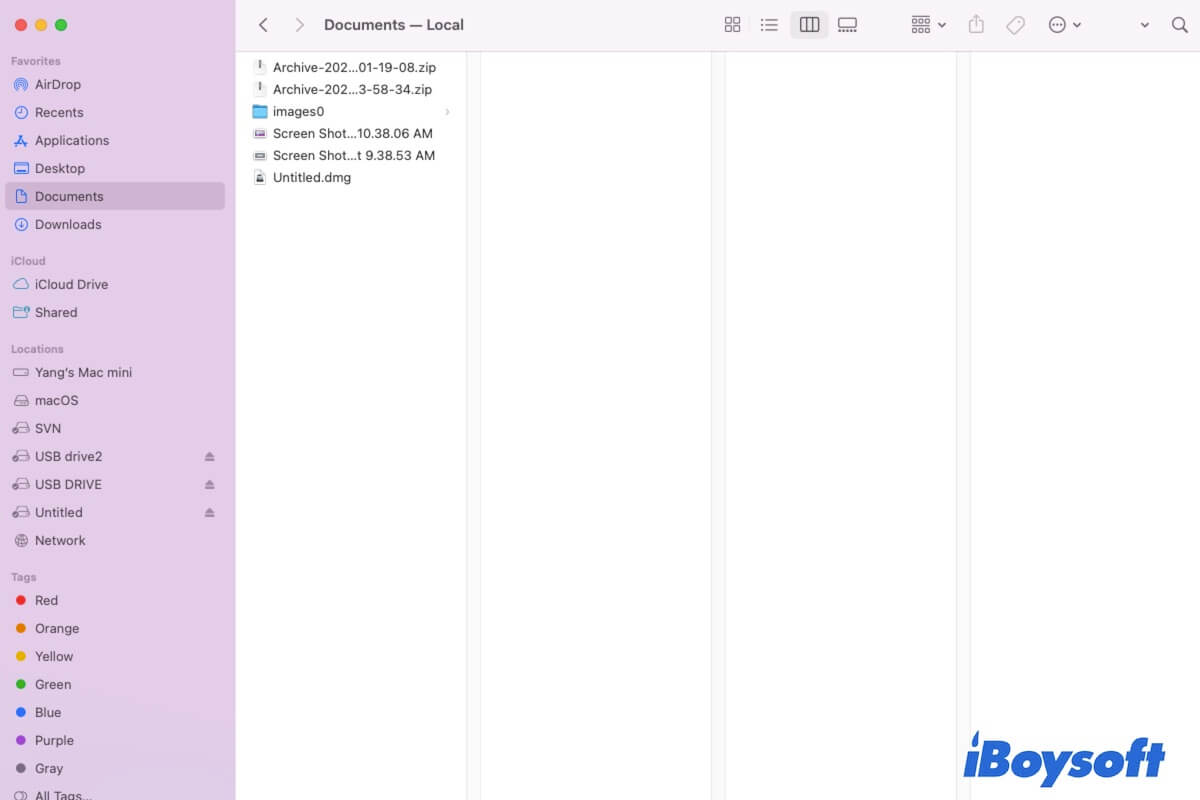Select the Red tag
Screen dimensions: 1200x800
click(45, 600)
